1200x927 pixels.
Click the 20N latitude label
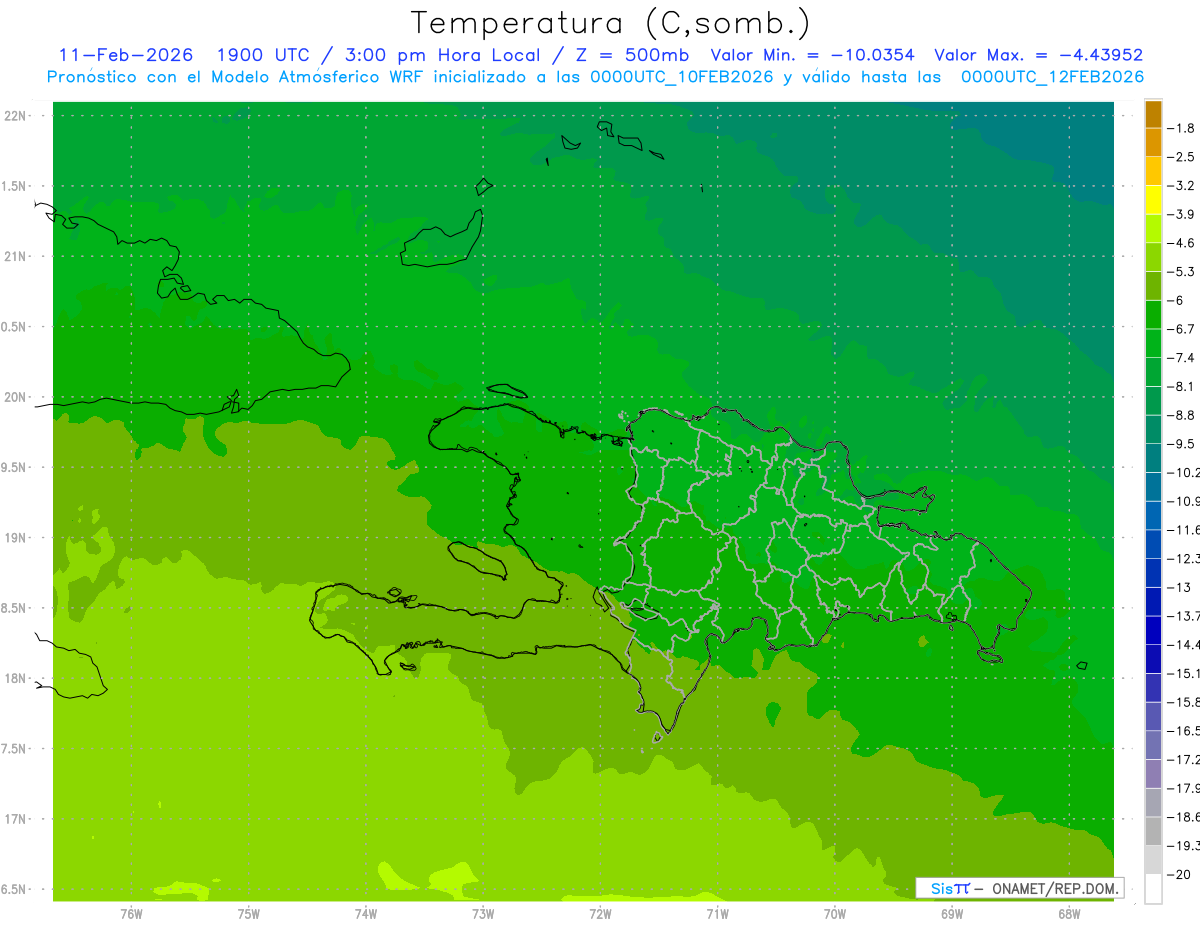coord(17,397)
